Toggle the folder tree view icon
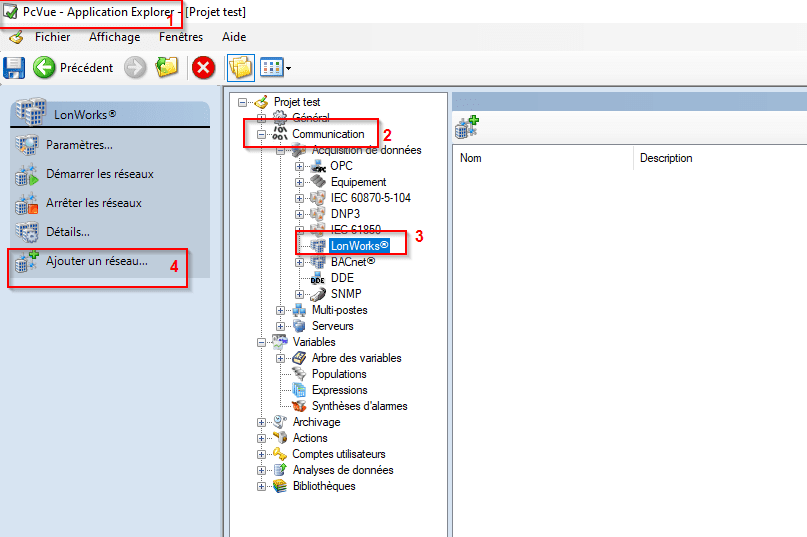Viewport: 807px width, 537px height. click(x=239, y=68)
